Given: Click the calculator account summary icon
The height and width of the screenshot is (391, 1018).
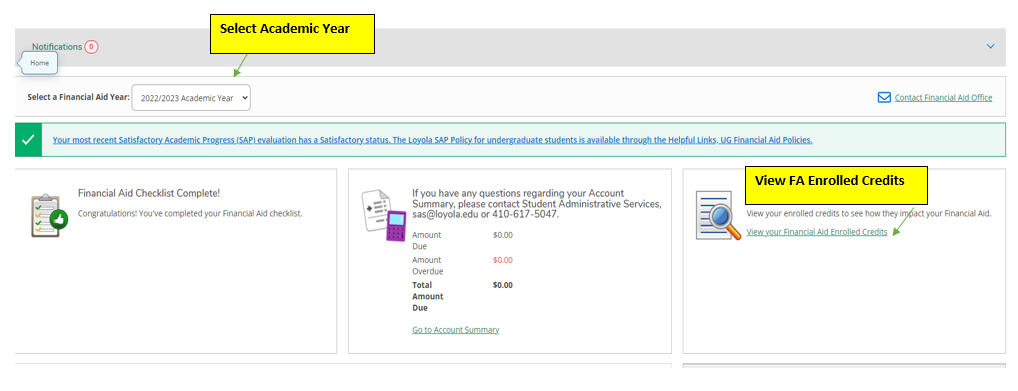Looking at the screenshot, I should pyautogui.click(x=384, y=216).
